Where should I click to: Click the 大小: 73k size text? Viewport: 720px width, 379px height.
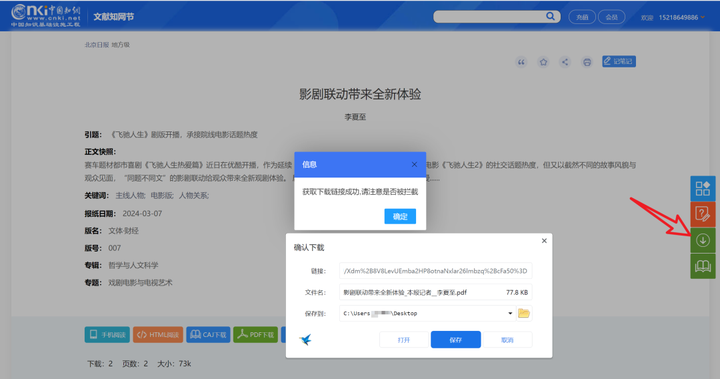click(x=174, y=364)
